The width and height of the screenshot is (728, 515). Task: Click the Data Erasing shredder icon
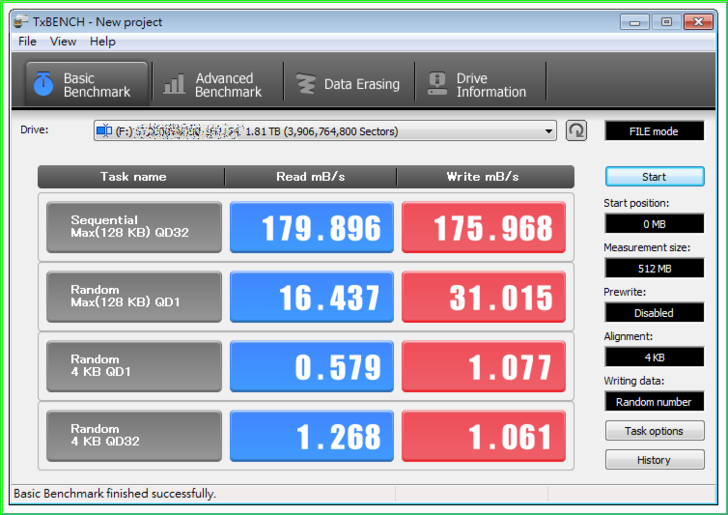pyautogui.click(x=306, y=85)
